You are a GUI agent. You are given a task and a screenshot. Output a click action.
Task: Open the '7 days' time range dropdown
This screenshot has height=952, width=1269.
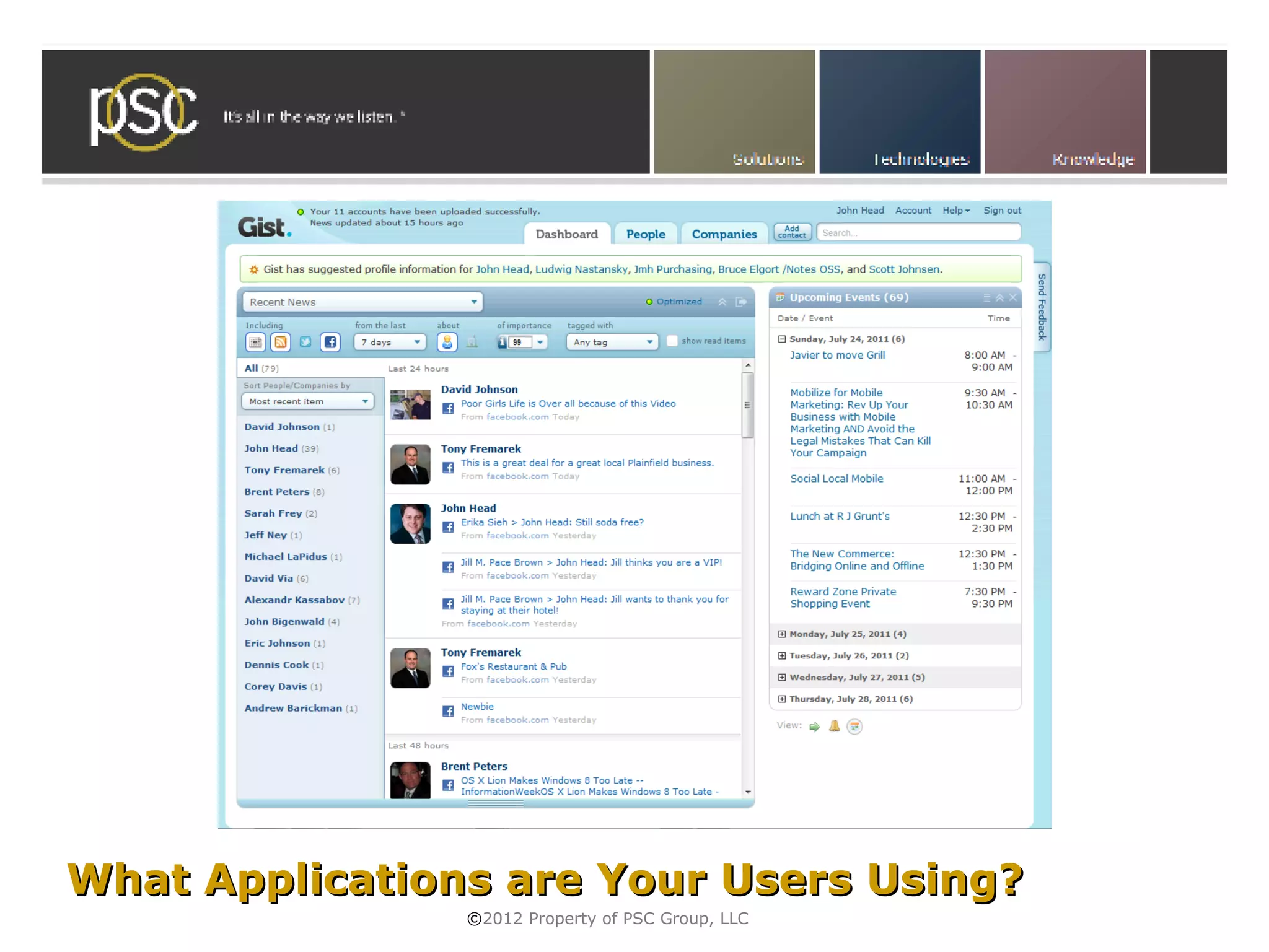(390, 342)
